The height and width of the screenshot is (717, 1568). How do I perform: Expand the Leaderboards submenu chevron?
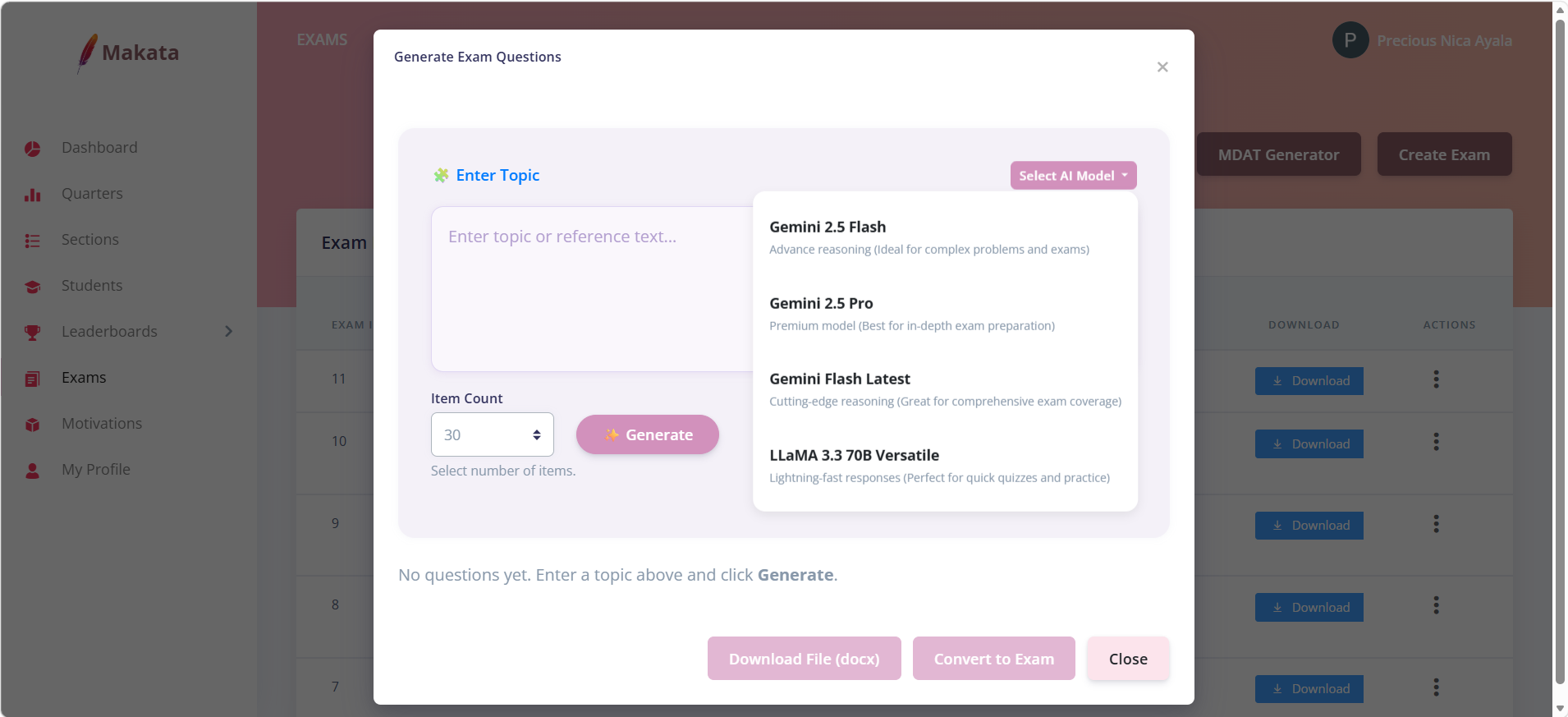[229, 331]
